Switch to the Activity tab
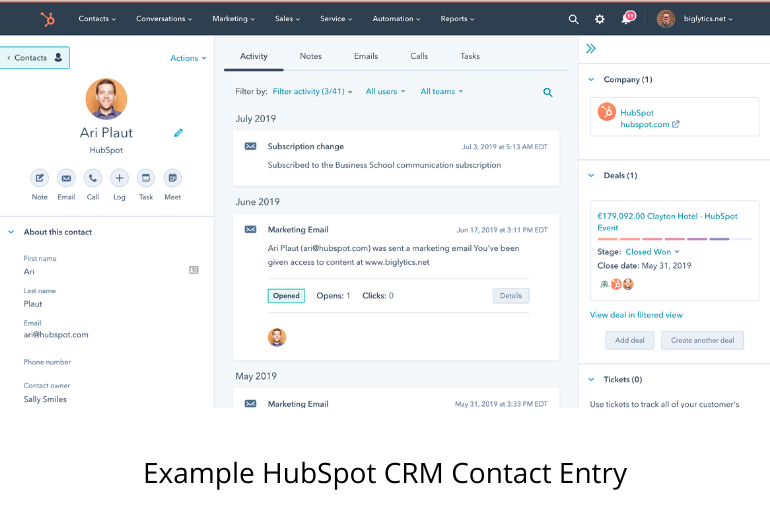The height and width of the screenshot is (506, 770). [x=253, y=56]
